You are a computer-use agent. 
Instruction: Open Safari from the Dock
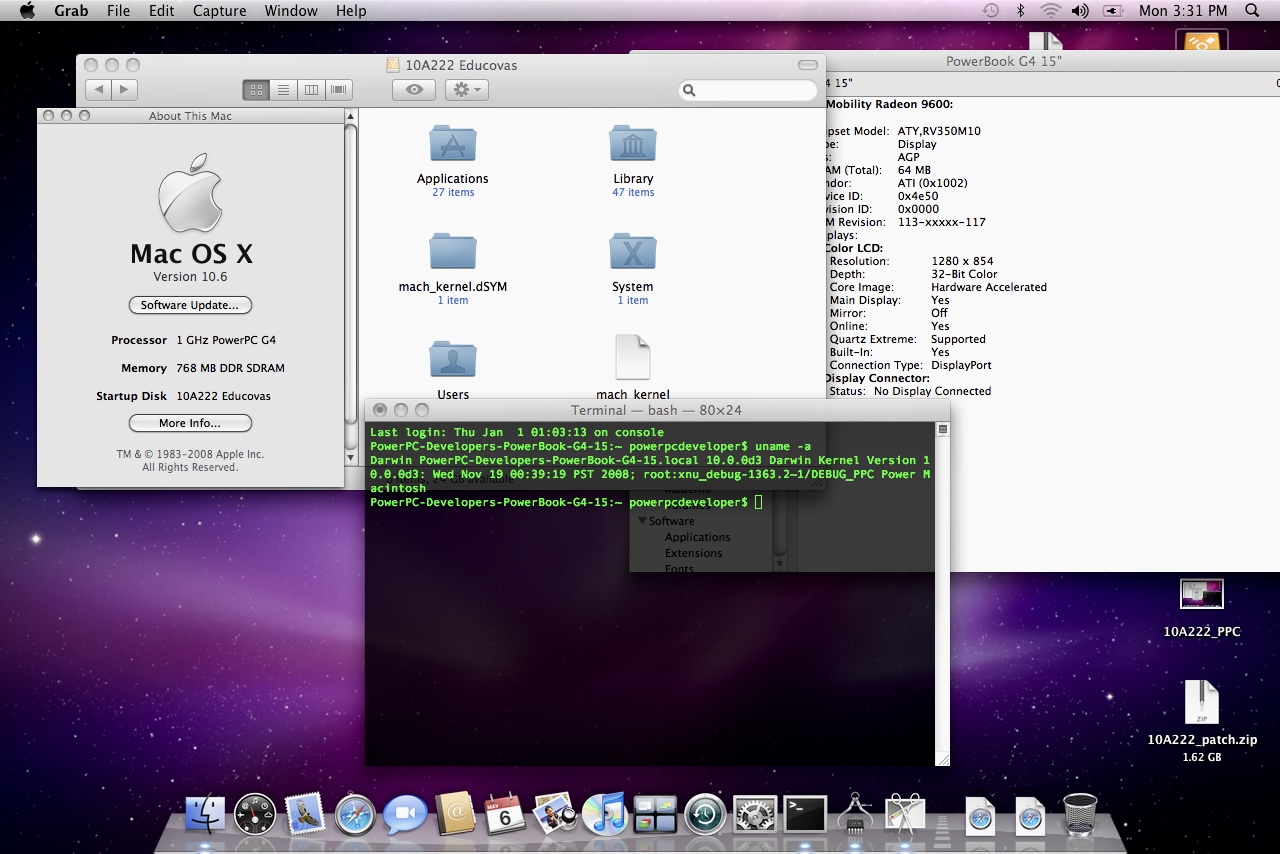click(x=355, y=814)
